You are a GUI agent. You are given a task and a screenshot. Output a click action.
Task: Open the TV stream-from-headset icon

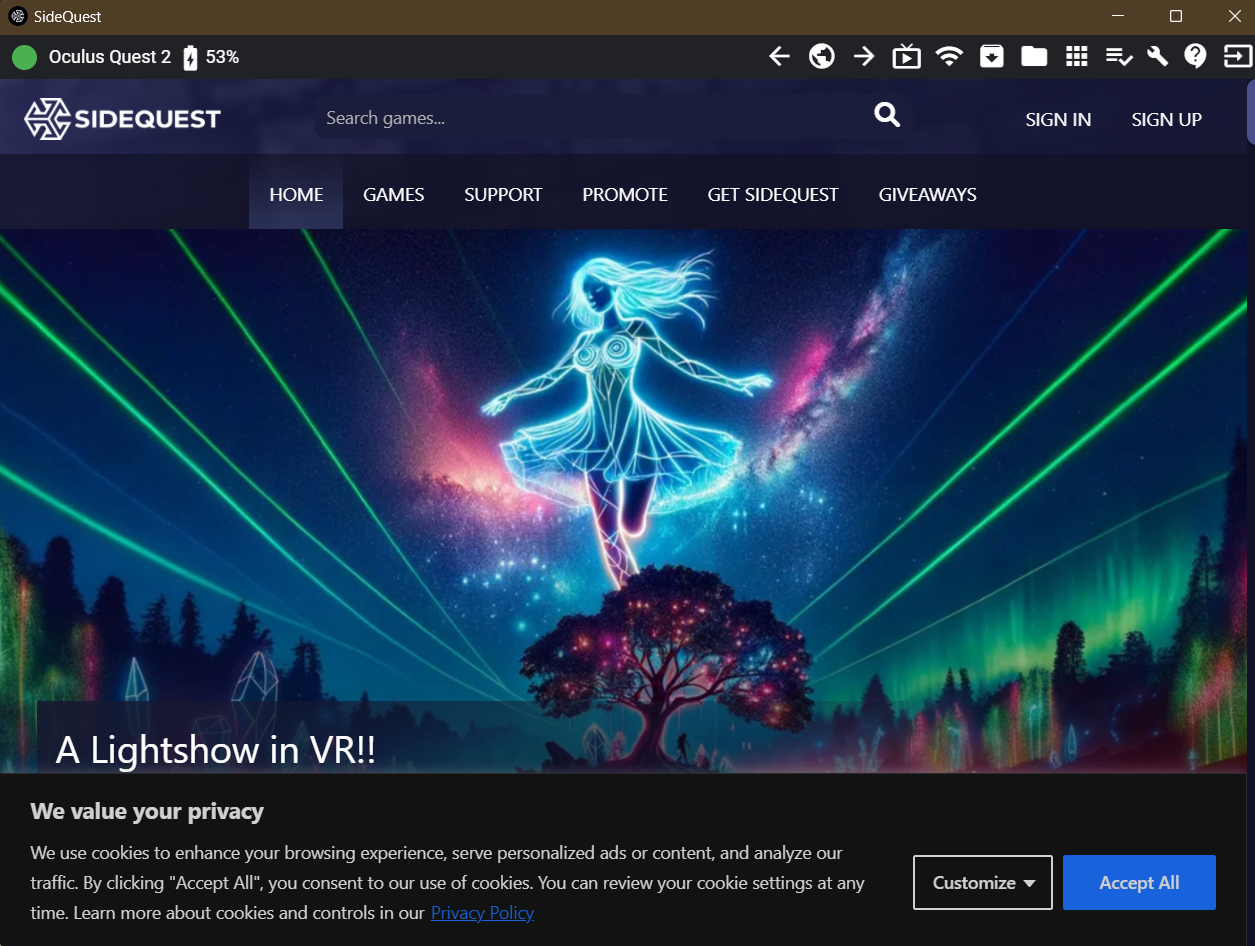click(906, 57)
